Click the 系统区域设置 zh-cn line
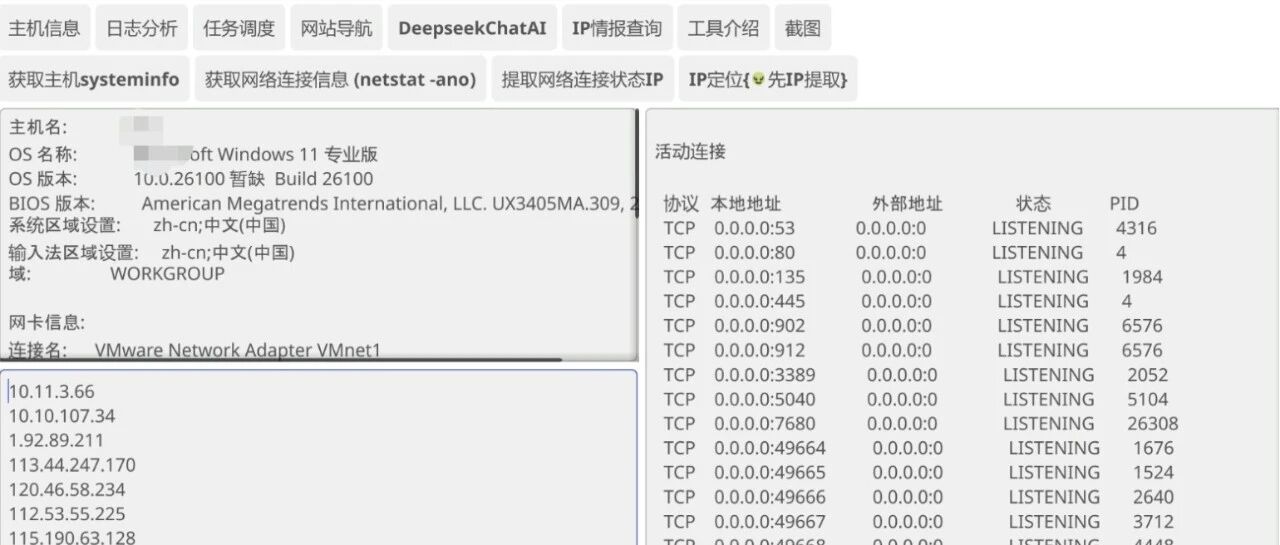The image size is (1280, 545). coord(147,225)
